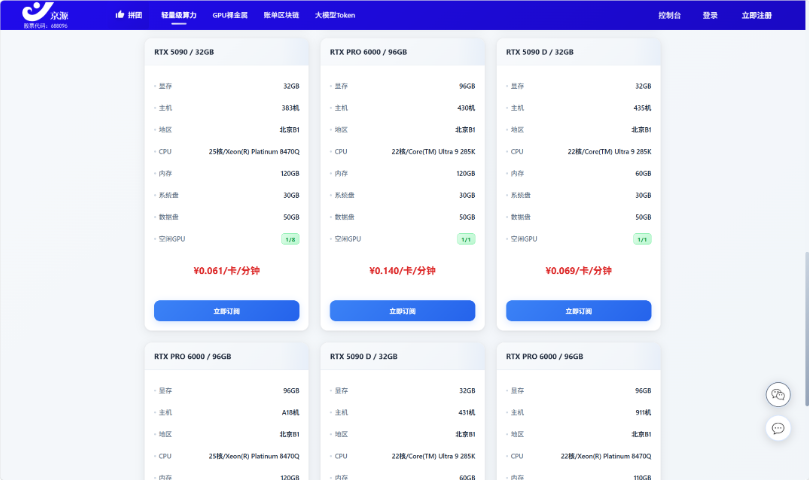This screenshot has width=809, height=480.
Task: Open the 轻量级算力 tab
Action: point(179,15)
